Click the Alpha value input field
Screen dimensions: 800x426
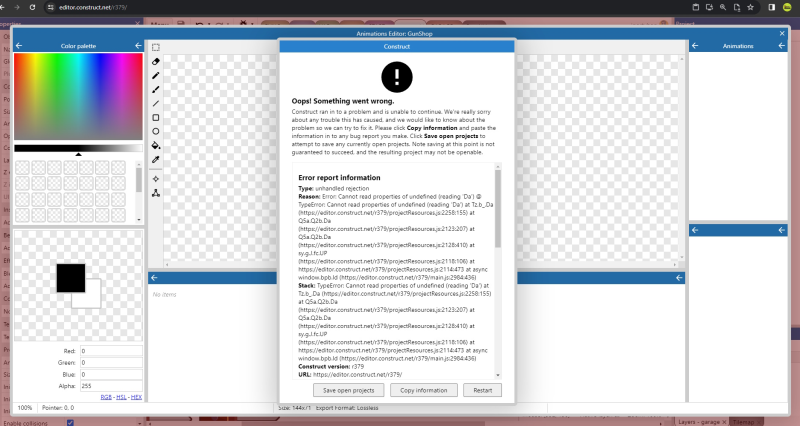[x=111, y=386]
